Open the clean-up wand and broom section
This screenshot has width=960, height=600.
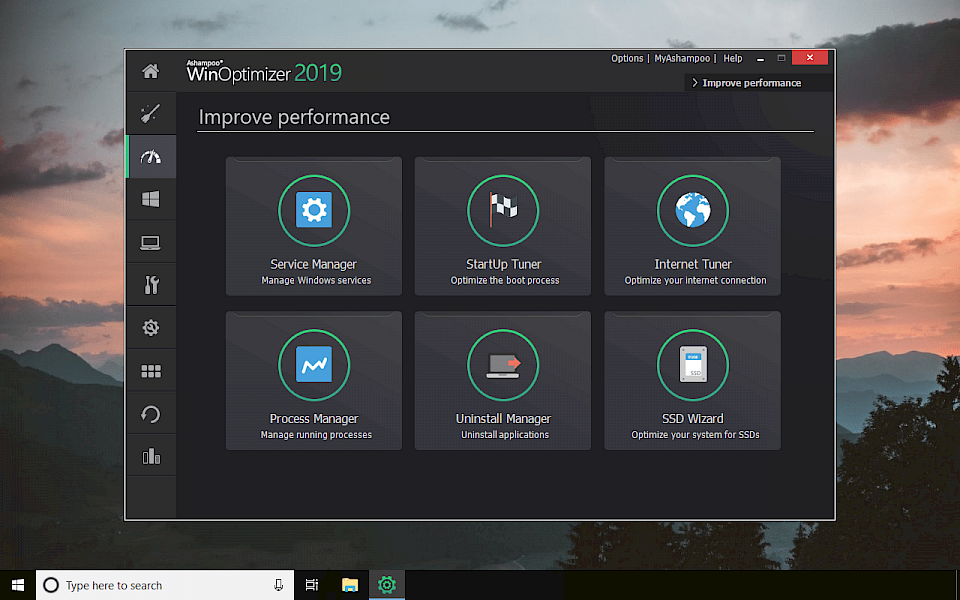[151, 113]
